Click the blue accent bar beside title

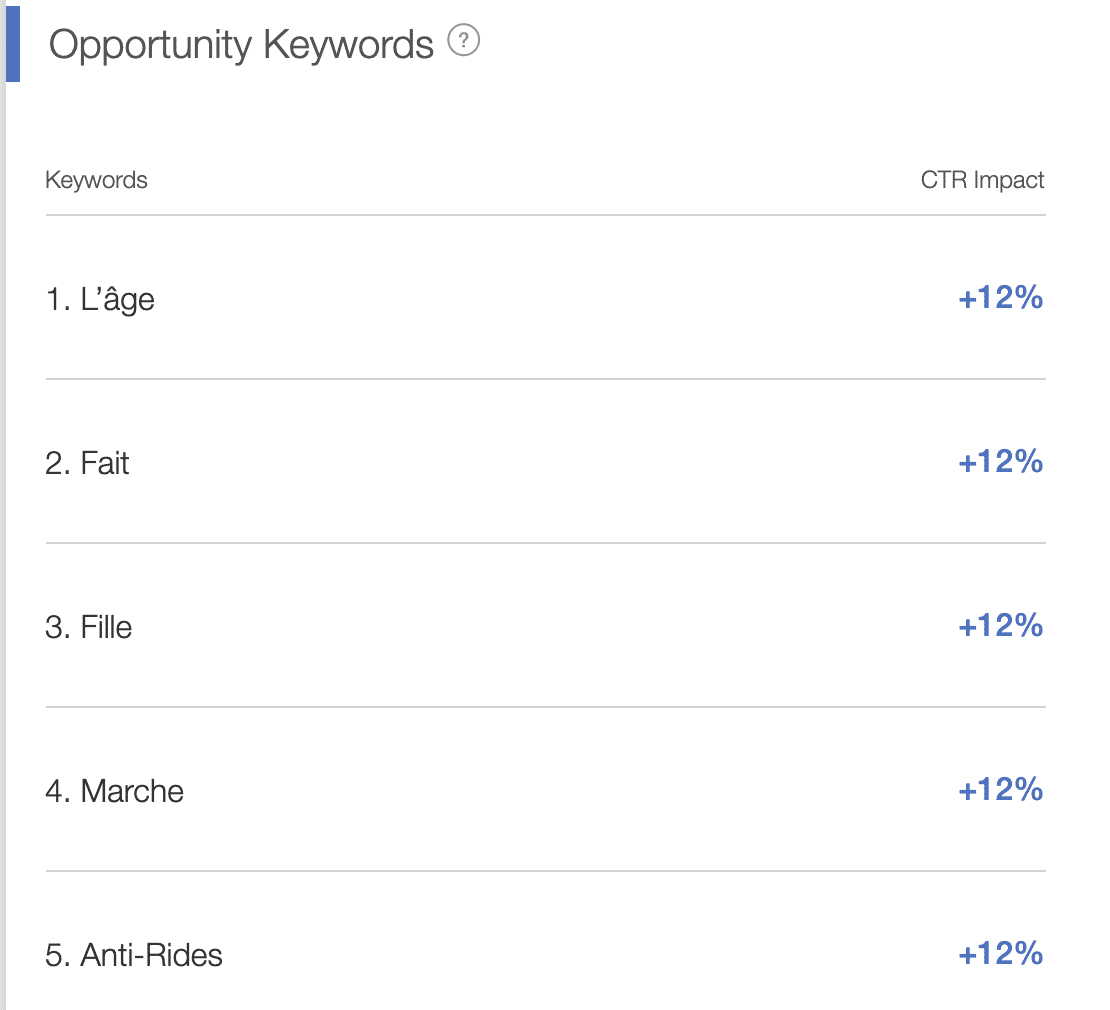click(13, 44)
